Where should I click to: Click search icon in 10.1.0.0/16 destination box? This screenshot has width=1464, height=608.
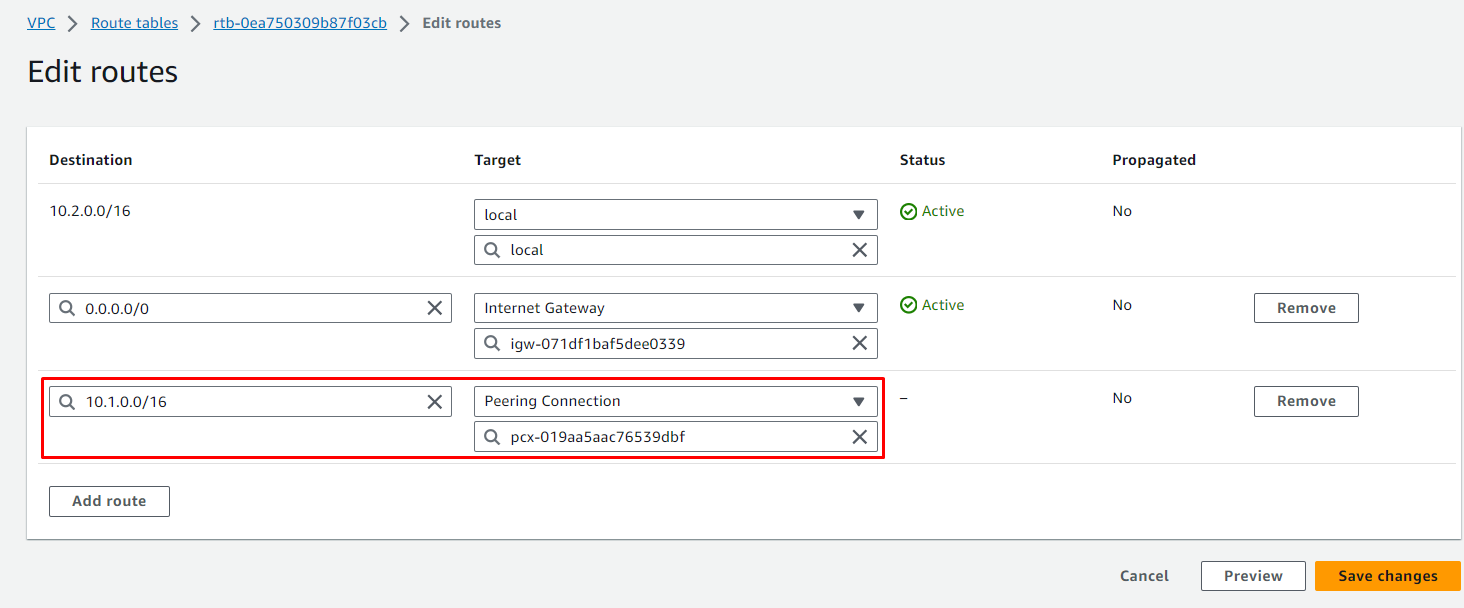(67, 401)
